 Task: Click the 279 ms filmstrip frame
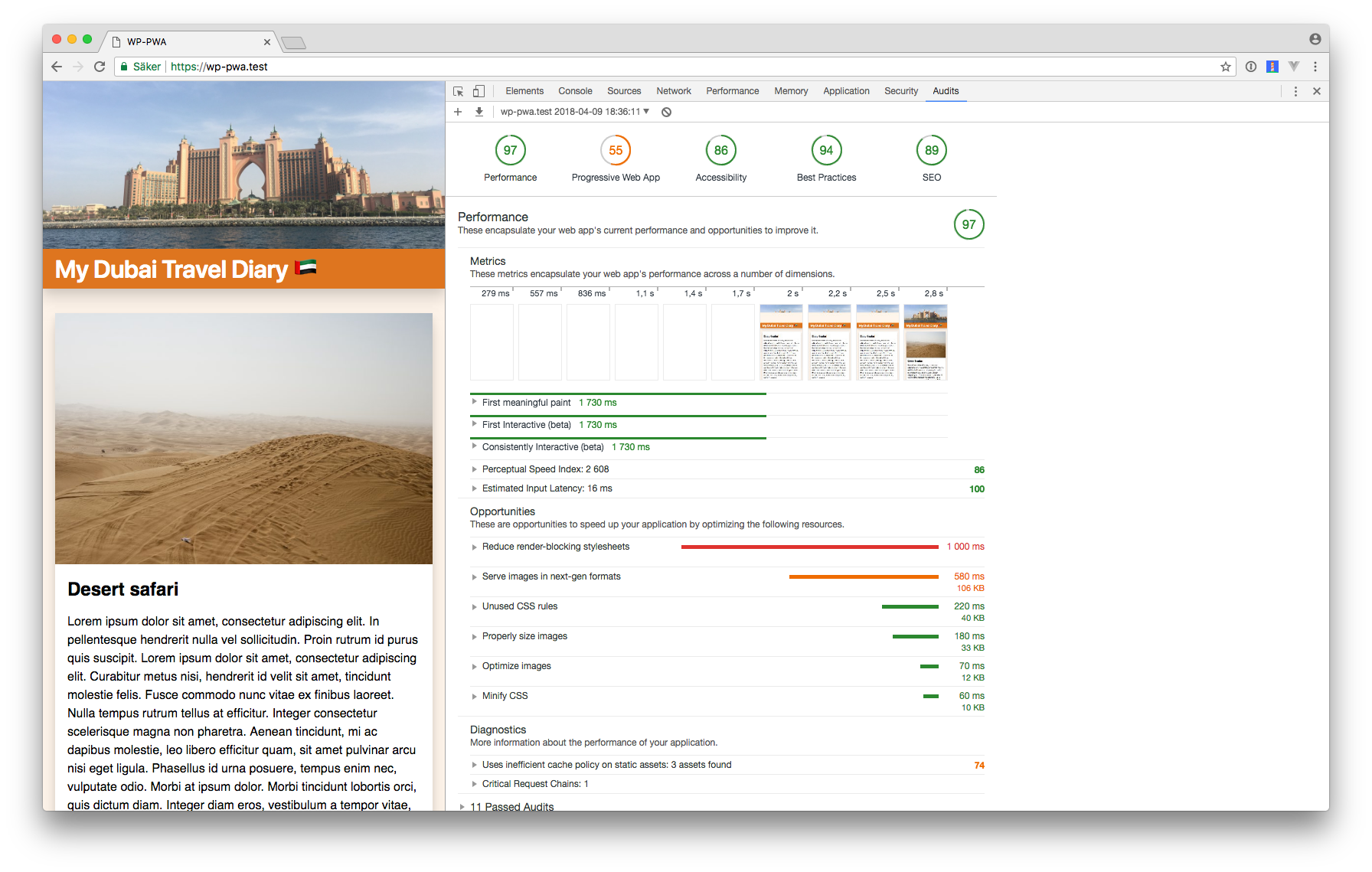click(492, 342)
